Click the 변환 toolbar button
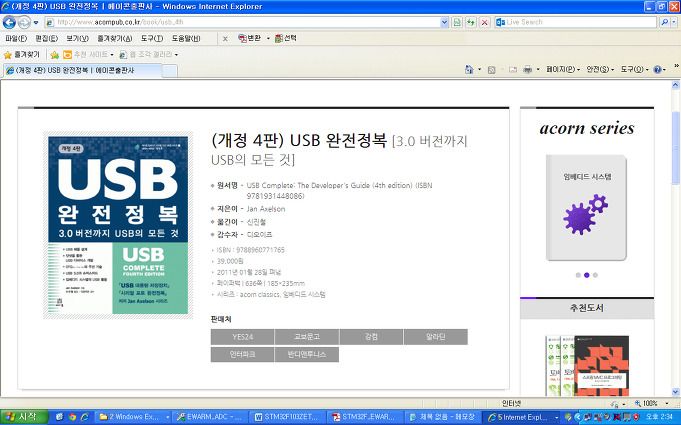681x425 pixels. click(250, 38)
